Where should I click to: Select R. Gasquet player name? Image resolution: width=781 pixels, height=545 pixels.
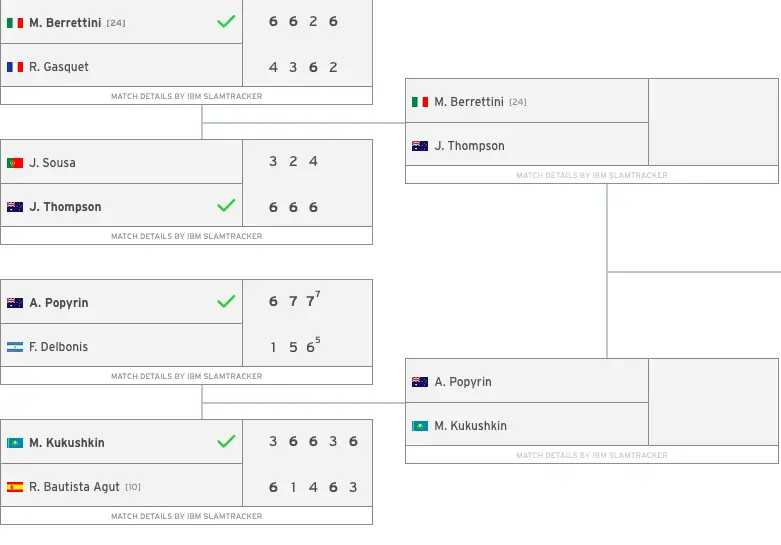pyautogui.click(x=59, y=67)
